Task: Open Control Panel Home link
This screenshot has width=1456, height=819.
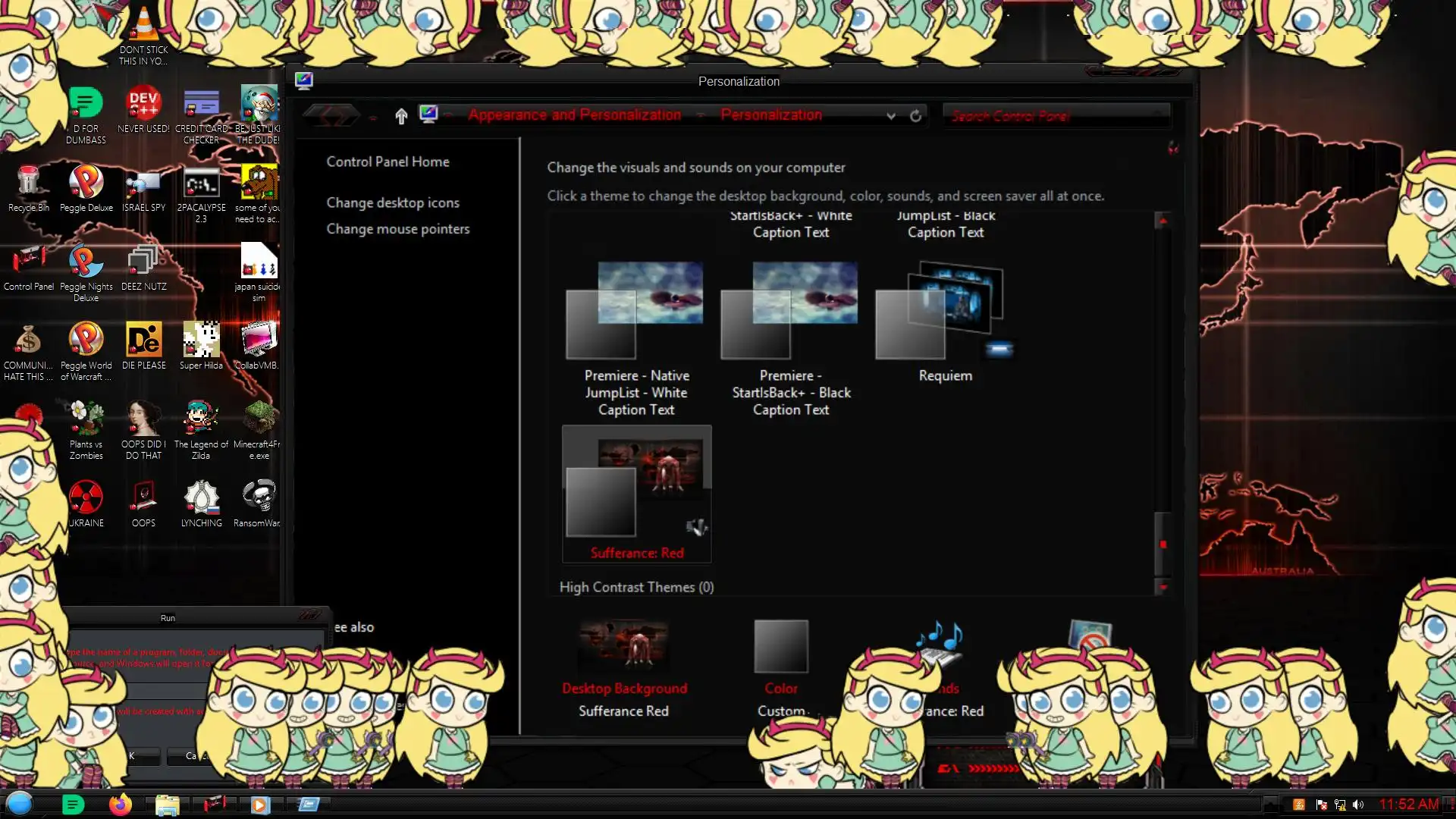Action: (x=388, y=162)
